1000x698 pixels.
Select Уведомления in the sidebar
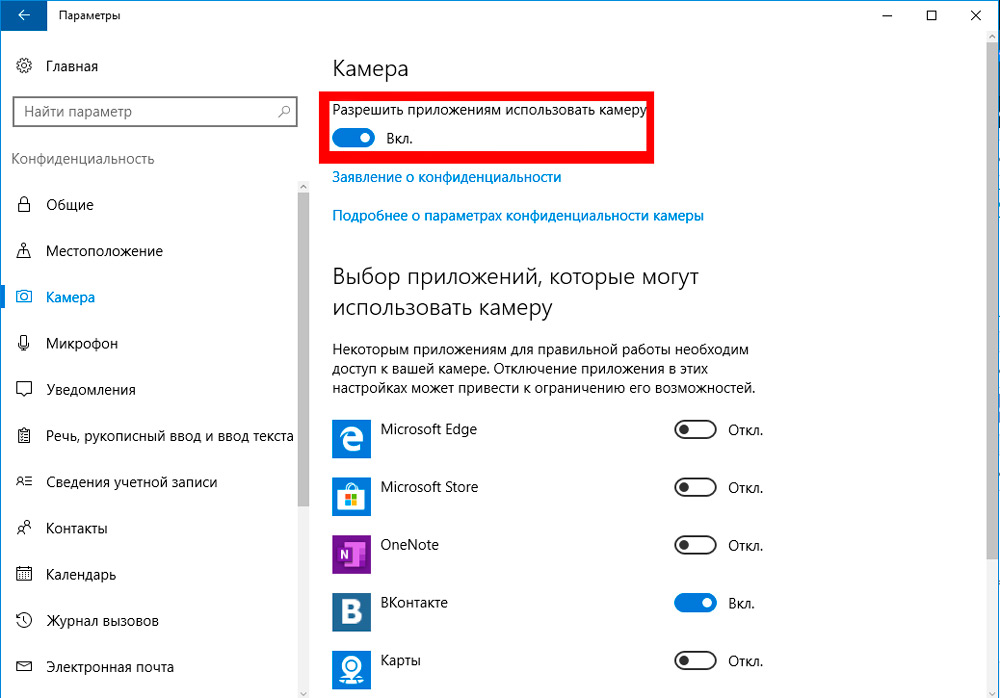coord(90,389)
